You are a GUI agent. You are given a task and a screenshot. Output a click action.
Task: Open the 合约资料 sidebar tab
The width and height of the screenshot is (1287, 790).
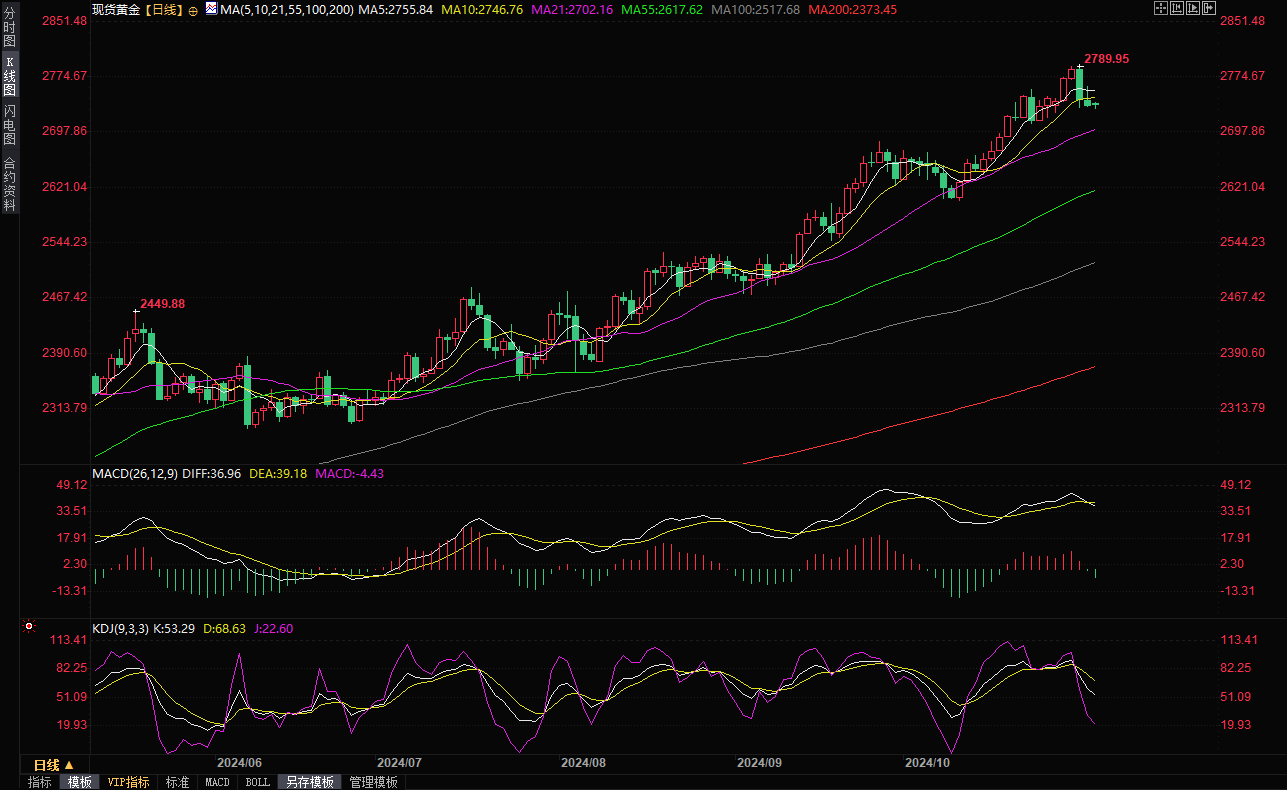point(9,184)
